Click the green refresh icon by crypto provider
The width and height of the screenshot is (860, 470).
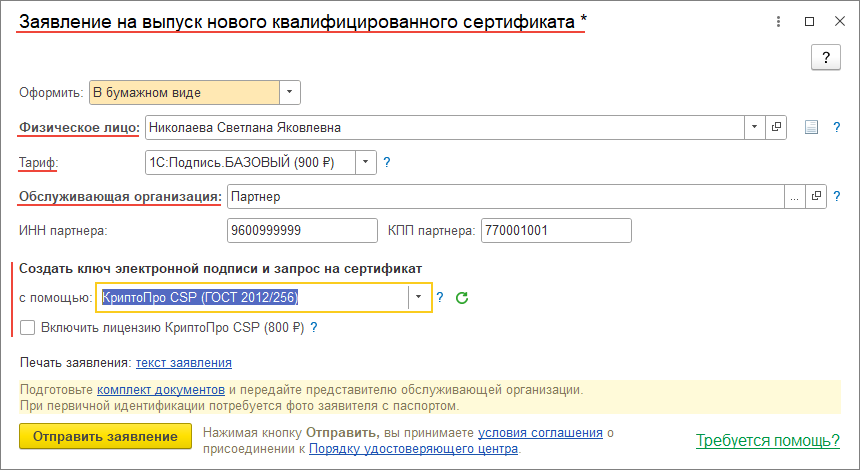461,298
